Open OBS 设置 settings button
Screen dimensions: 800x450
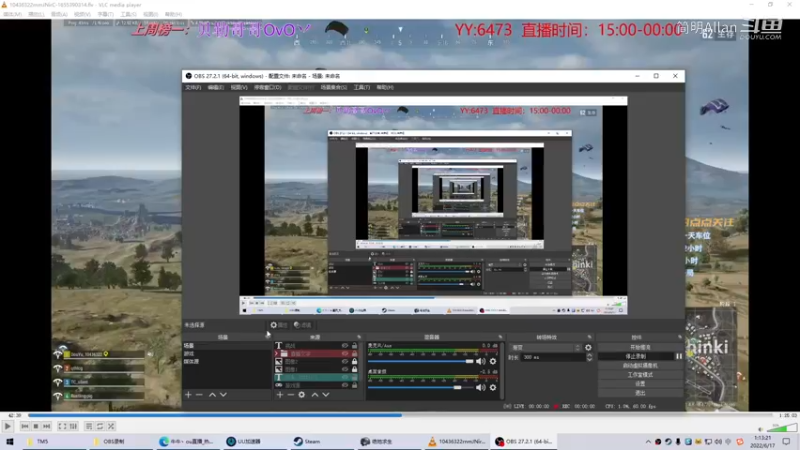point(640,384)
